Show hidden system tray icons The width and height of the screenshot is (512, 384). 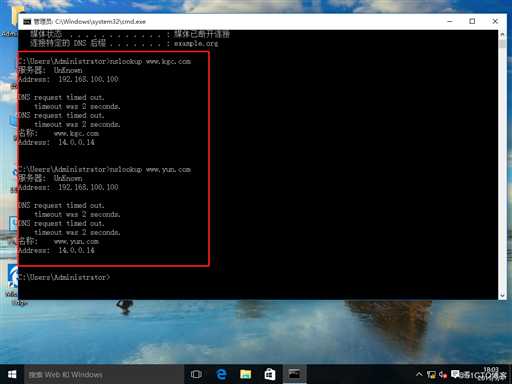(x=419, y=375)
